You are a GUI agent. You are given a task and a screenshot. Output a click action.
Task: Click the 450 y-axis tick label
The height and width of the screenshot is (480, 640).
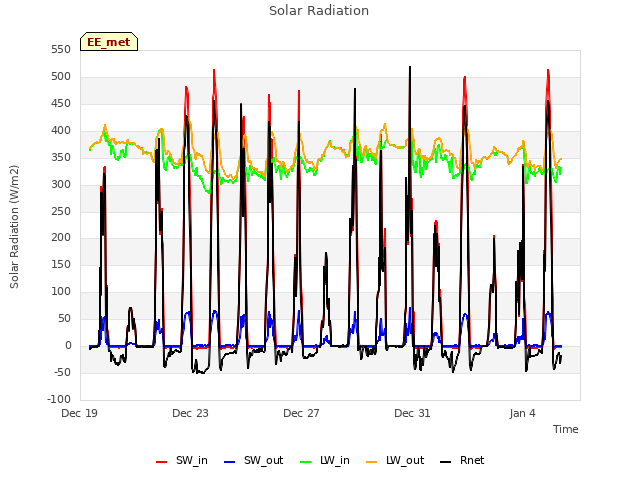click(61, 104)
